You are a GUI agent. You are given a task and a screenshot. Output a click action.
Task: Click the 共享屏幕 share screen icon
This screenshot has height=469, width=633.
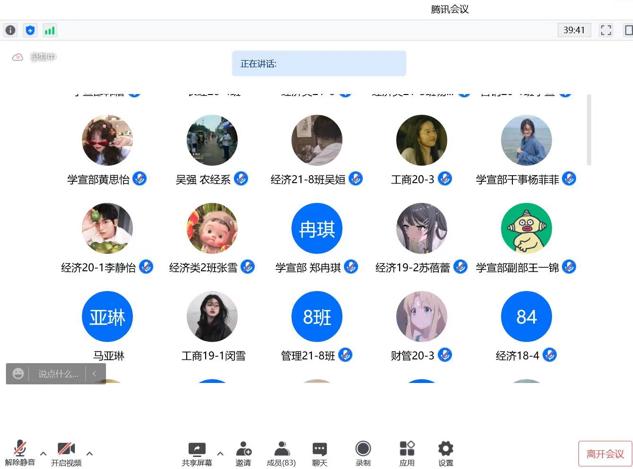pos(197,449)
